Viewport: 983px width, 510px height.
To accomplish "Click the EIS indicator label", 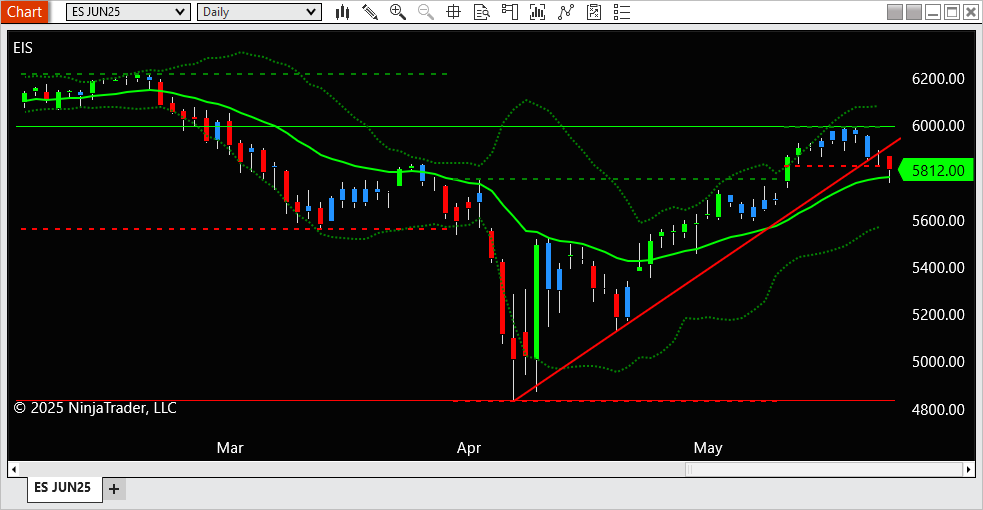I will 23,48.
